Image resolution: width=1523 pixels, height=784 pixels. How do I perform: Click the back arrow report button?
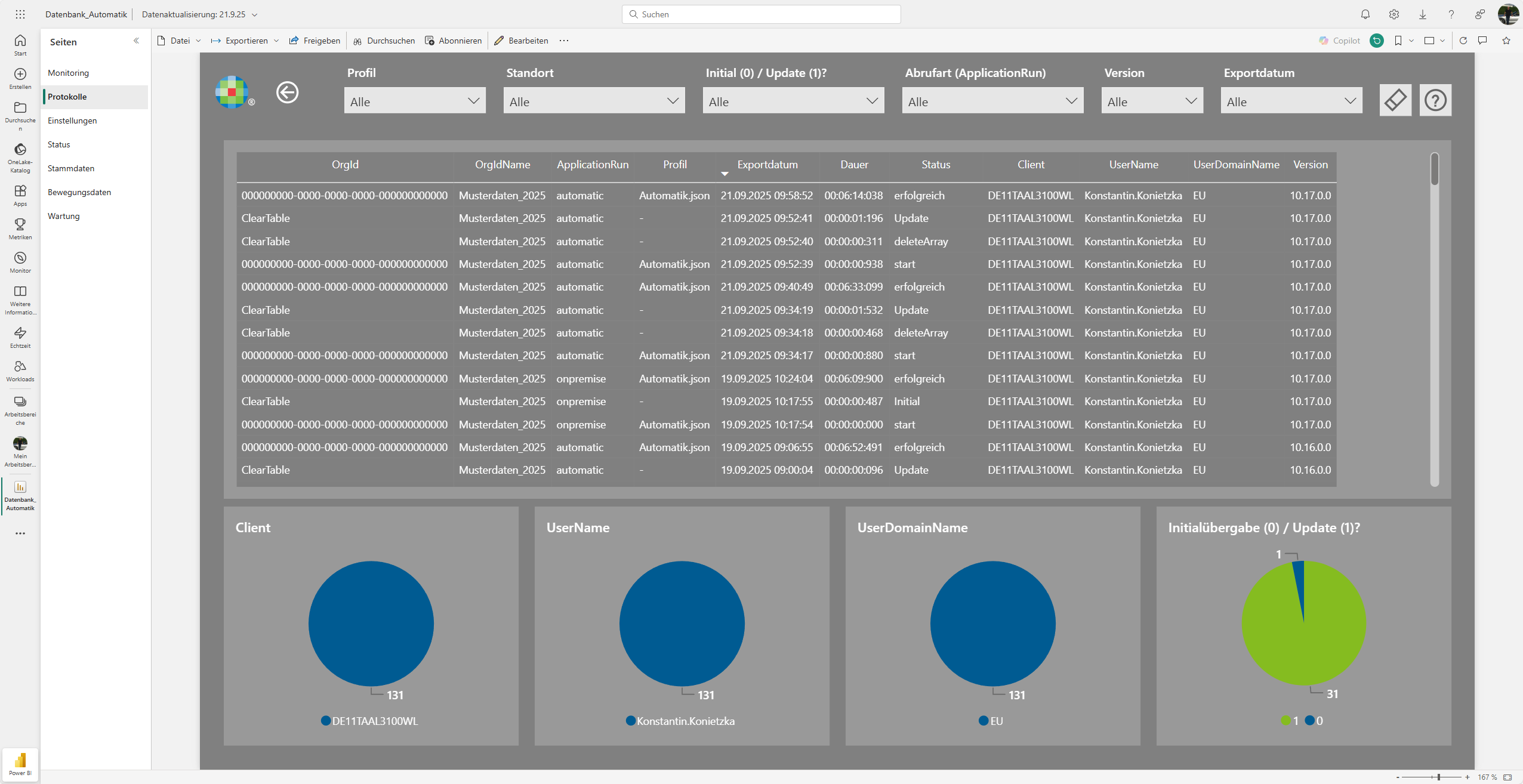[x=287, y=92]
